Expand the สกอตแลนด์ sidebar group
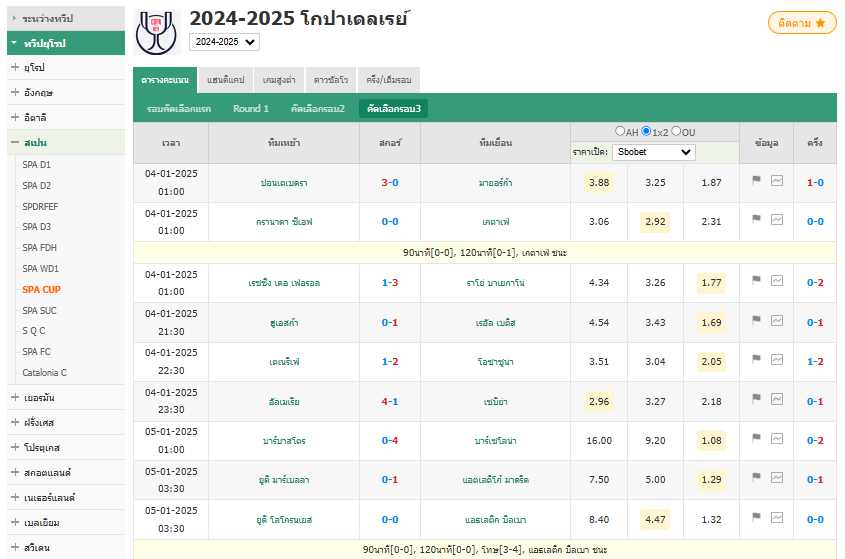The image size is (845, 559). pyautogui.click(x=66, y=472)
